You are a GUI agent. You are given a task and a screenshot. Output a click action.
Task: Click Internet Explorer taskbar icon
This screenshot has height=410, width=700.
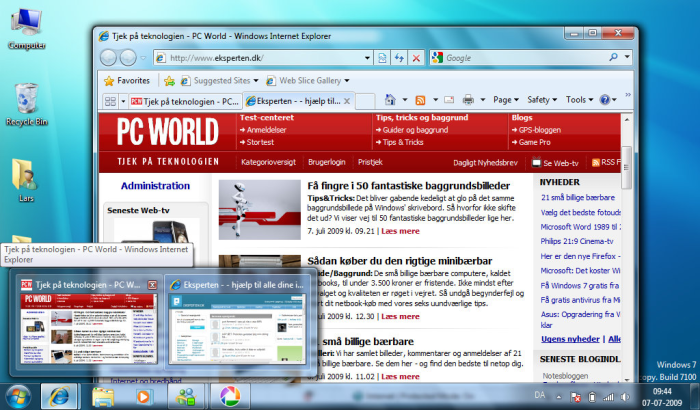[x=59, y=396]
